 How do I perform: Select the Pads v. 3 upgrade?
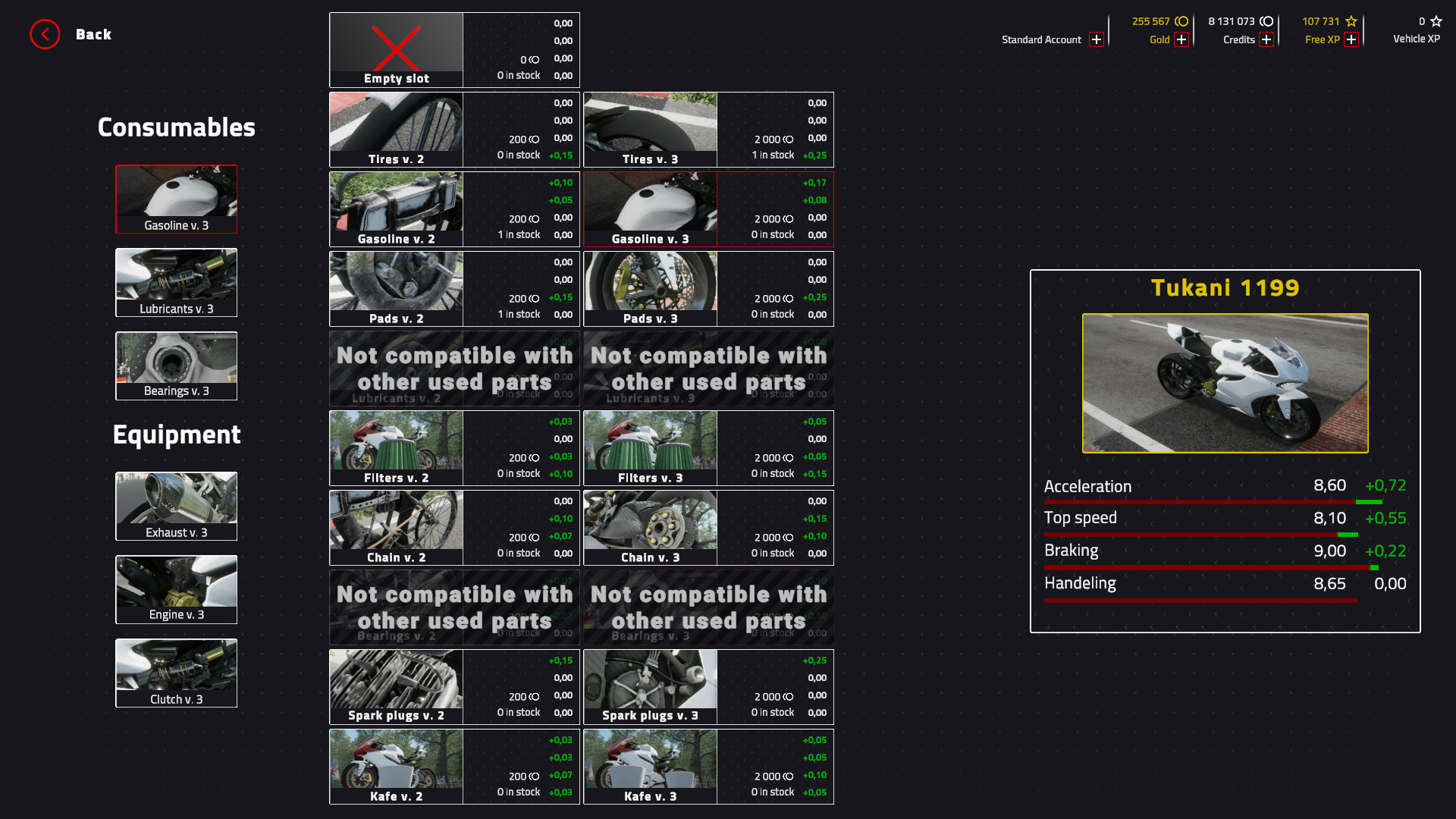[650, 288]
